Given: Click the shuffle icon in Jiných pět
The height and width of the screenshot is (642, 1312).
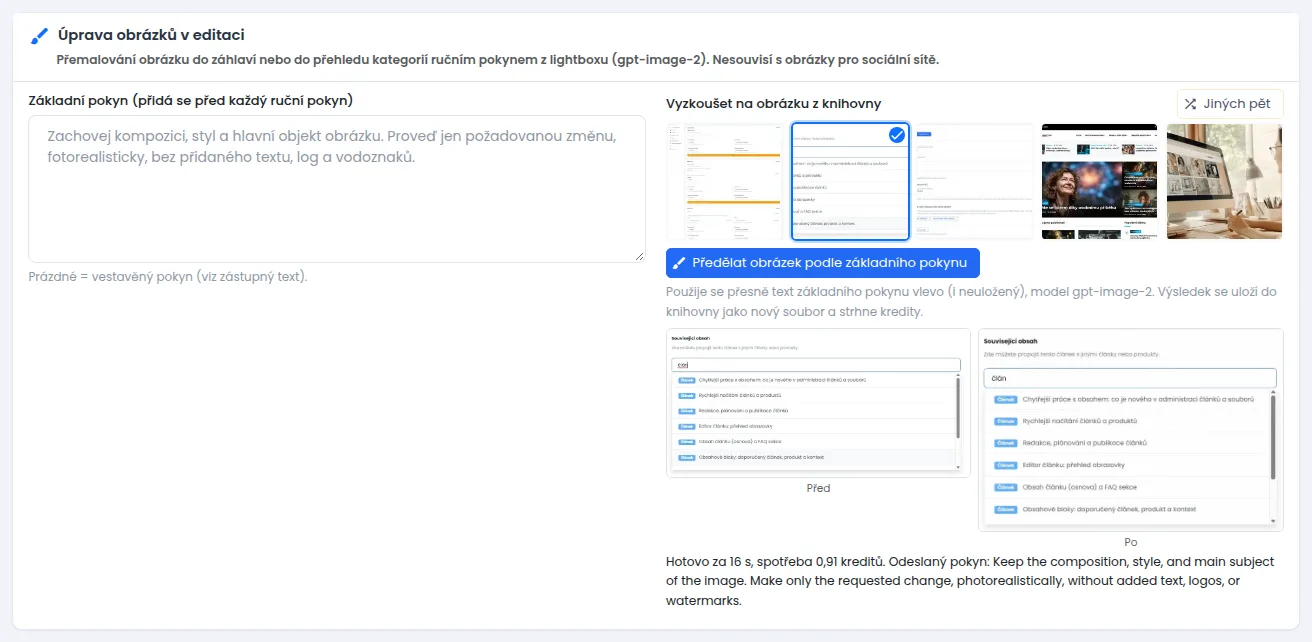Looking at the screenshot, I should [1191, 104].
